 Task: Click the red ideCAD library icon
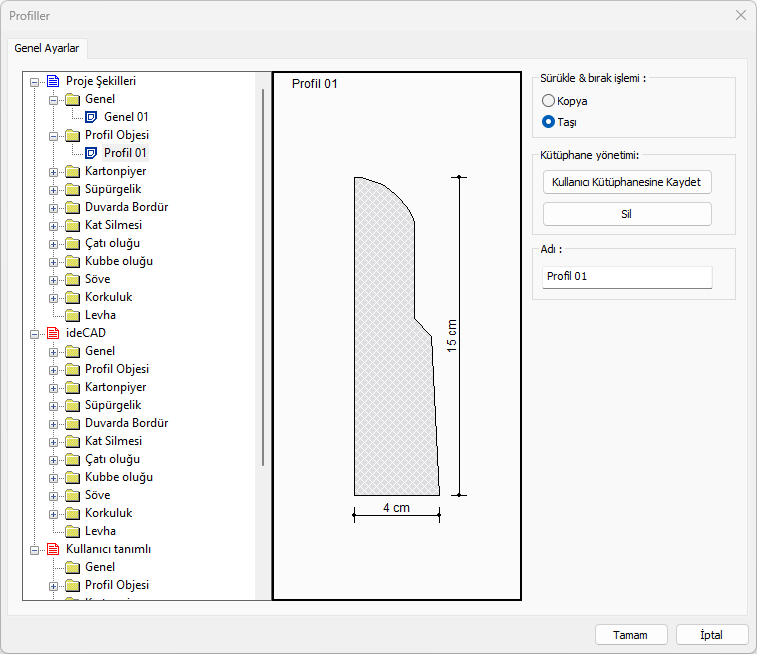tap(53, 333)
